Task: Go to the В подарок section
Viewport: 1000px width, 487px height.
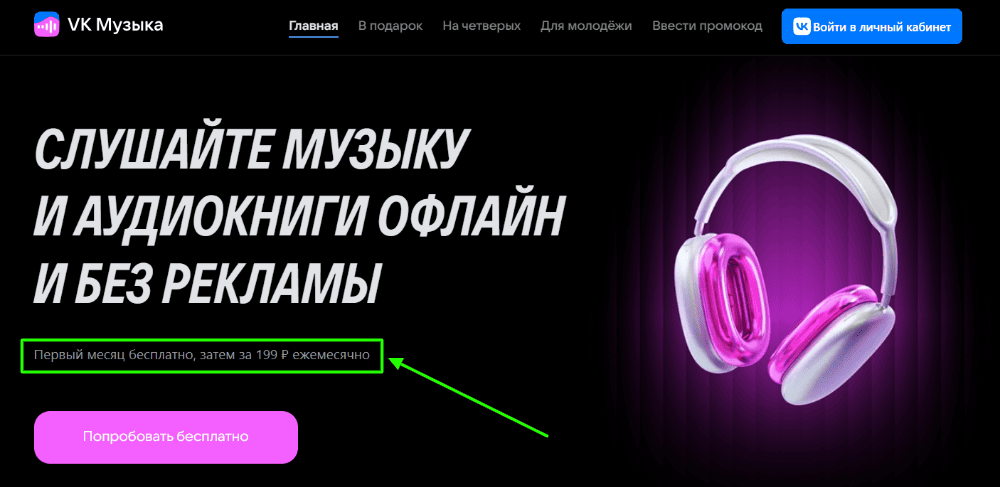Action: (390, 26)
